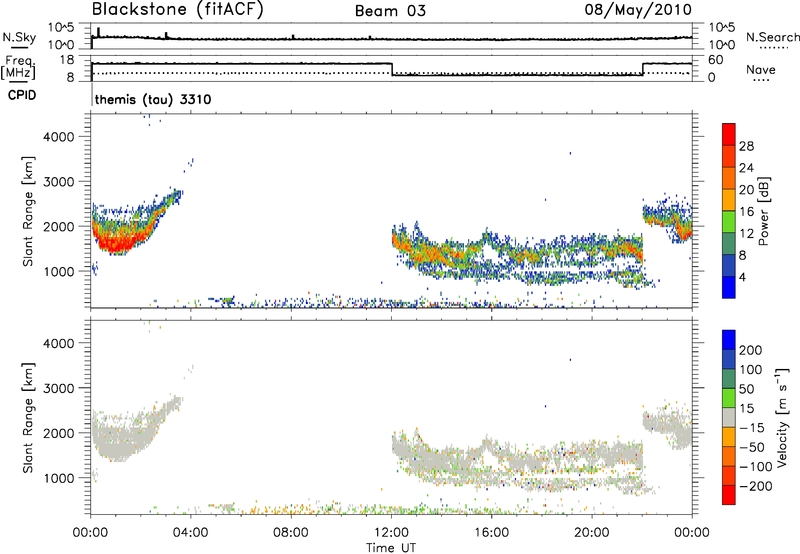
Task: Click the '4000' tick of power panel
Action: click(59, 137)
